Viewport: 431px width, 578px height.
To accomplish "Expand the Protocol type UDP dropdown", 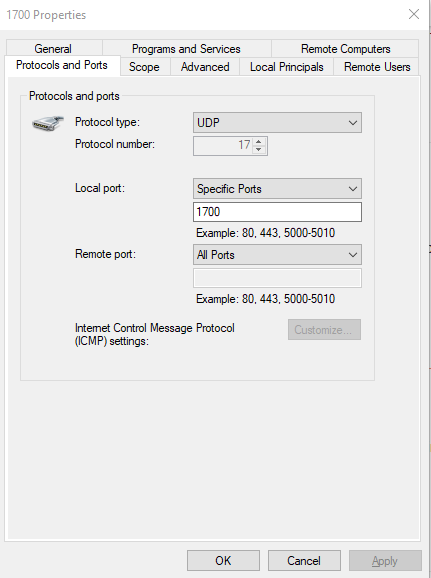I will pyautogui.click(x=277, y=123).
